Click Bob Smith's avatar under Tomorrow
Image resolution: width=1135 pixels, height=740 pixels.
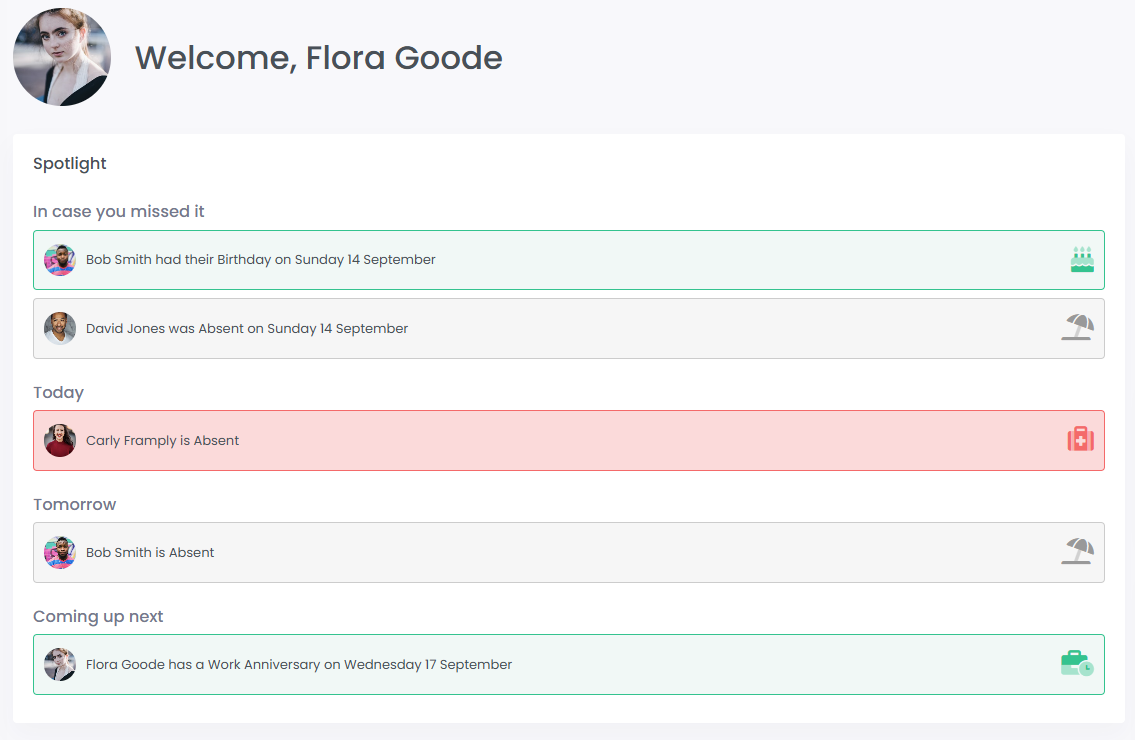59,551
